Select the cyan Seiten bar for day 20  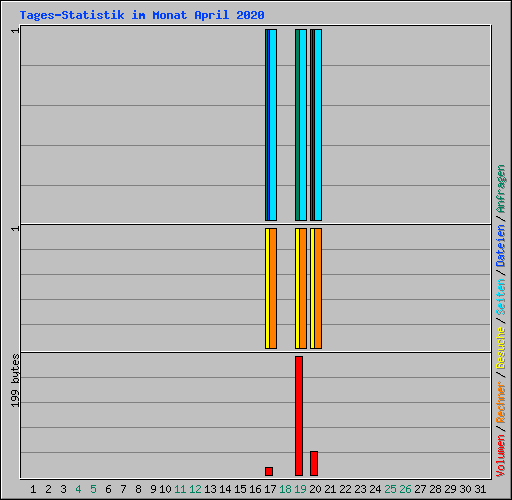point(318,125)
